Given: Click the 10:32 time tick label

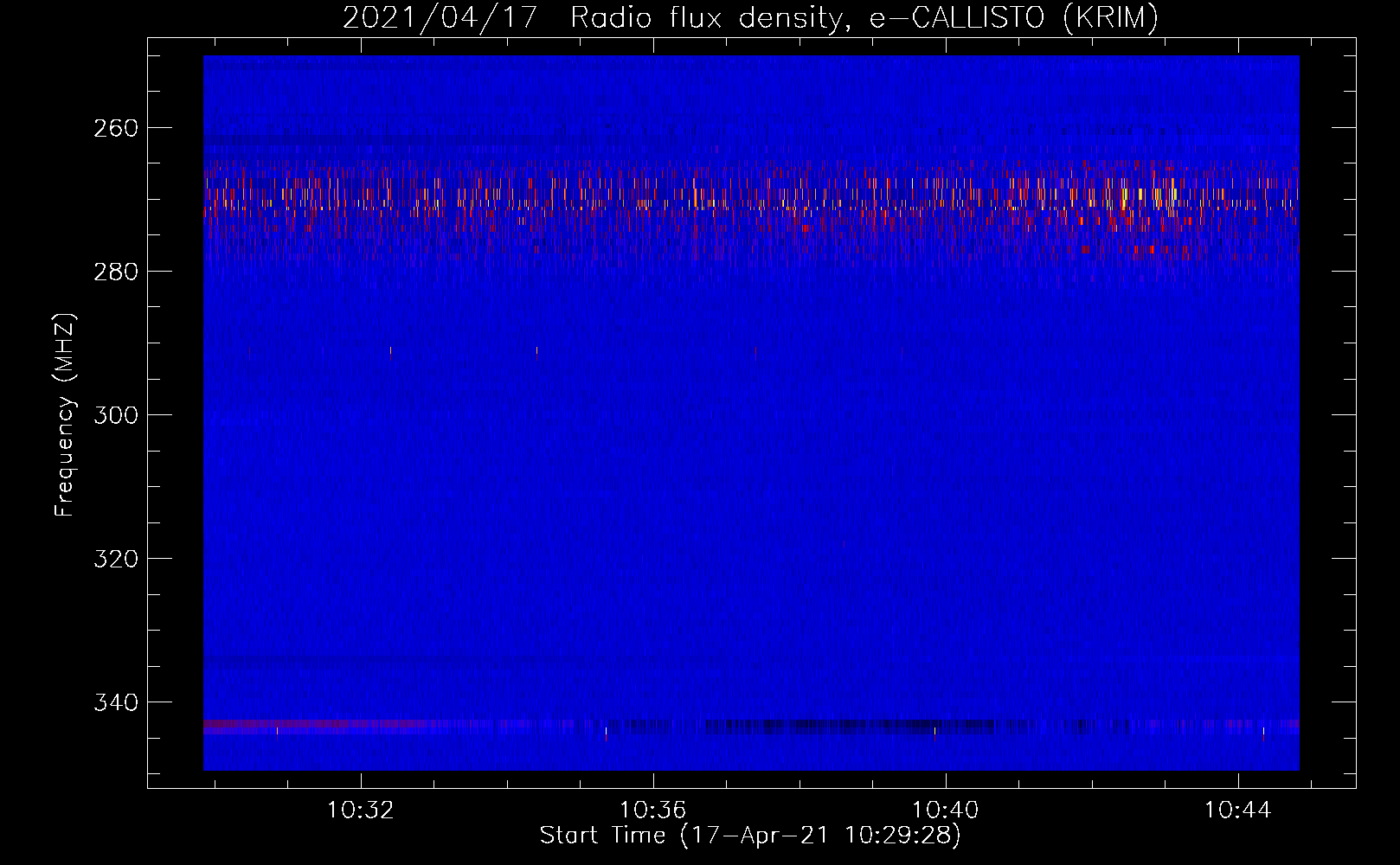Looking at the screenshot, I should [x=360, y=811].
